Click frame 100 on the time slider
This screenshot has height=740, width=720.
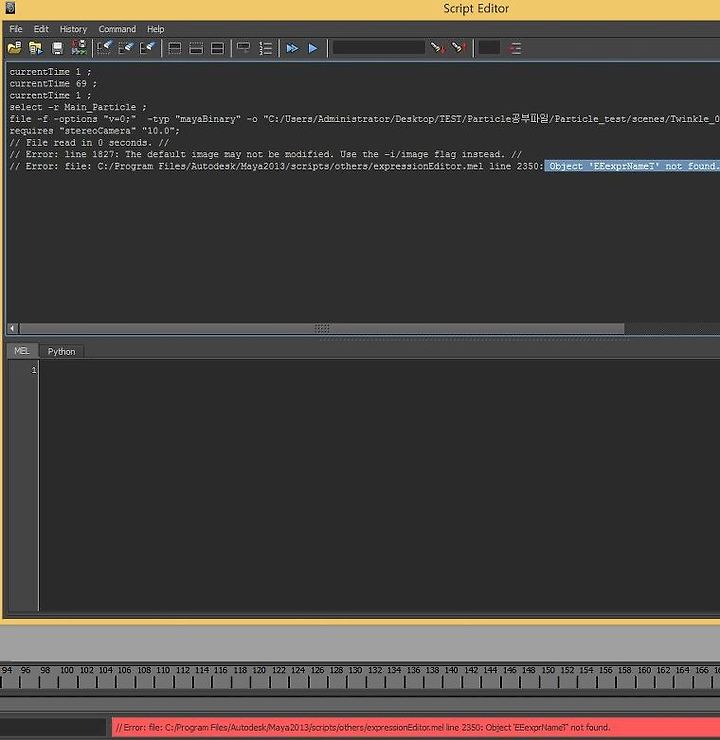[x=67, y=670]
